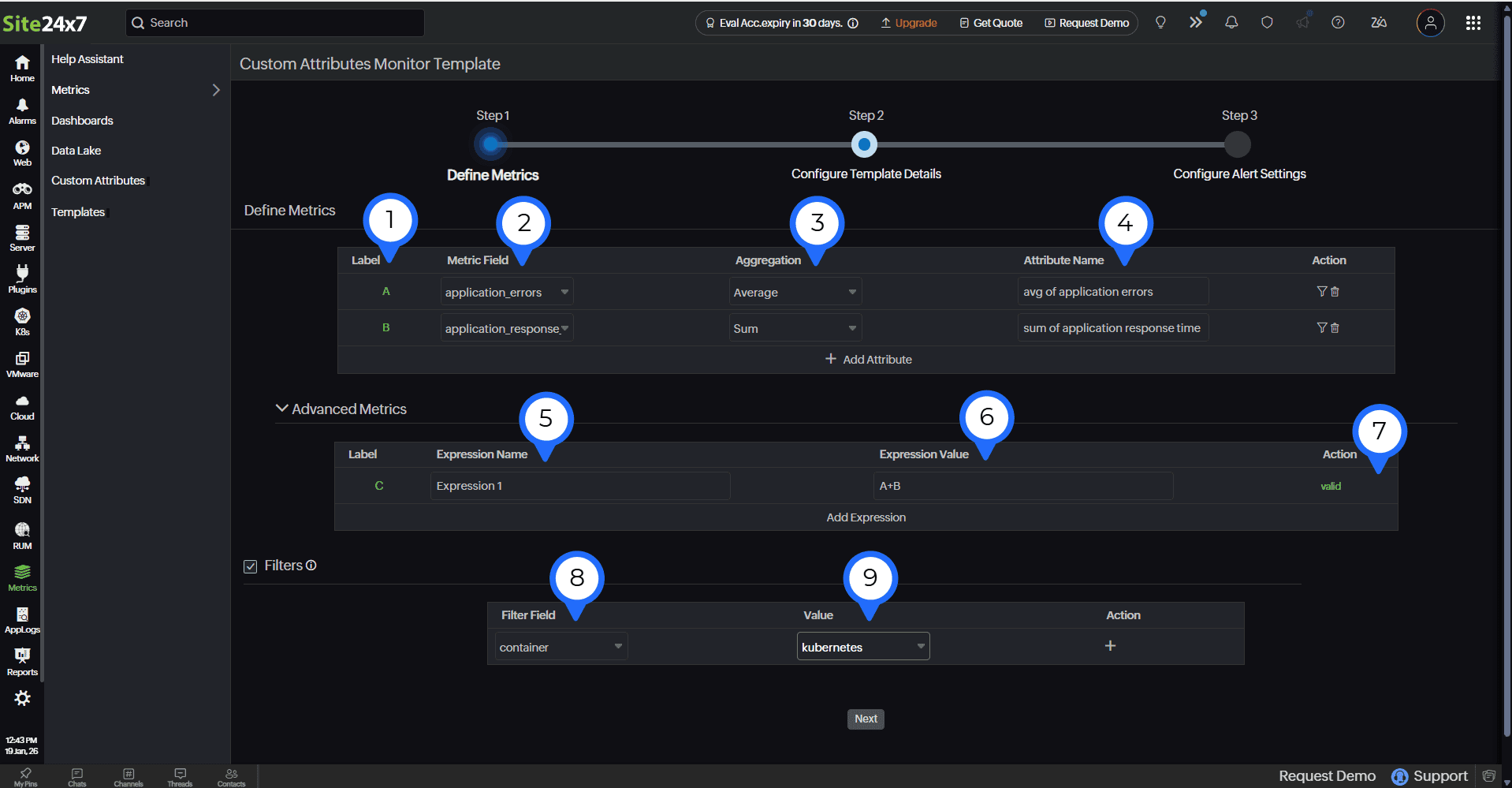Click Add Attribute
Viewport: 1512px width, 788px height.
tap(868, 360)
